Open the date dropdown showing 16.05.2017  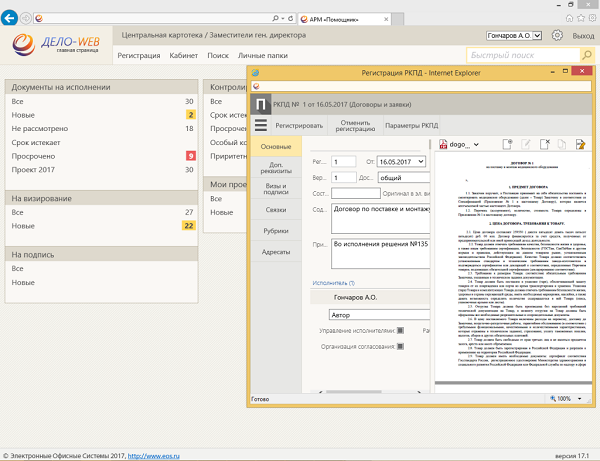[x=420, y=161]
